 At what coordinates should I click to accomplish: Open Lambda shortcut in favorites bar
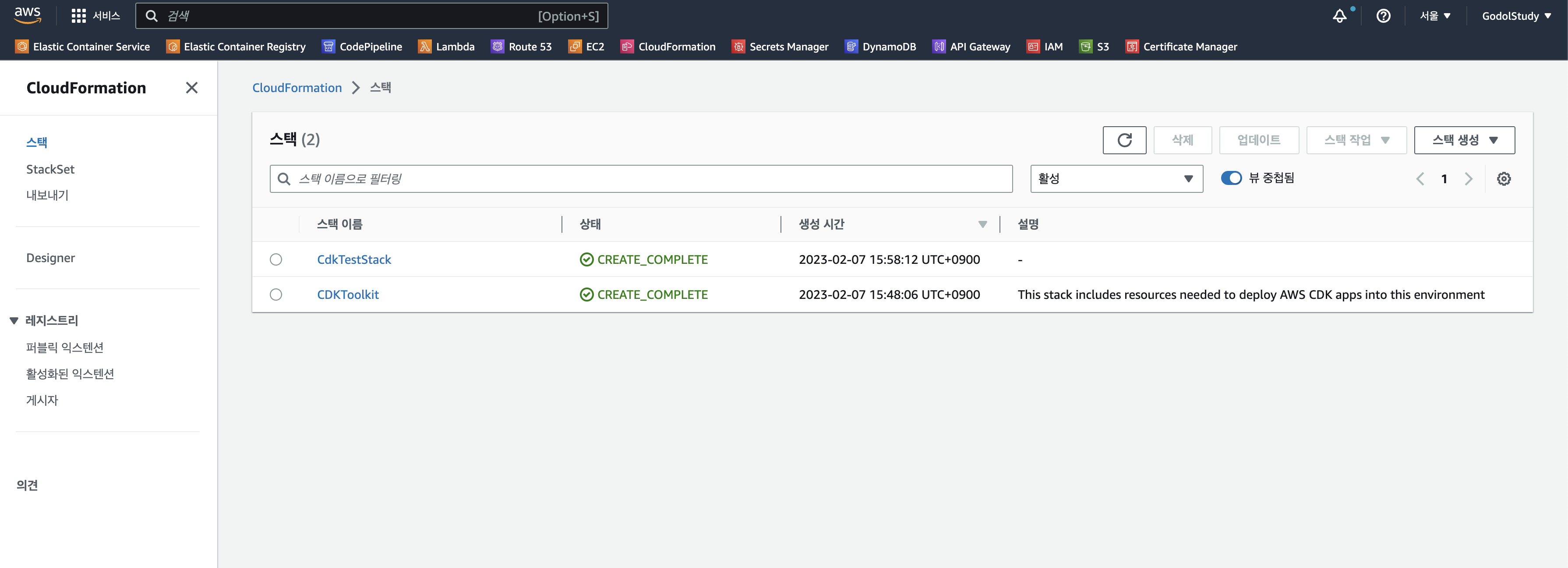pyautogui.click(x=446, y=47)
